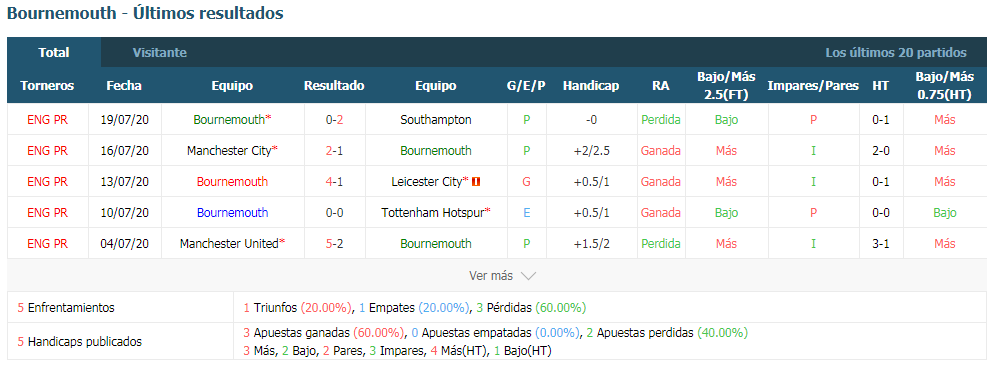Click the G/E/P column header

point(526,86)
